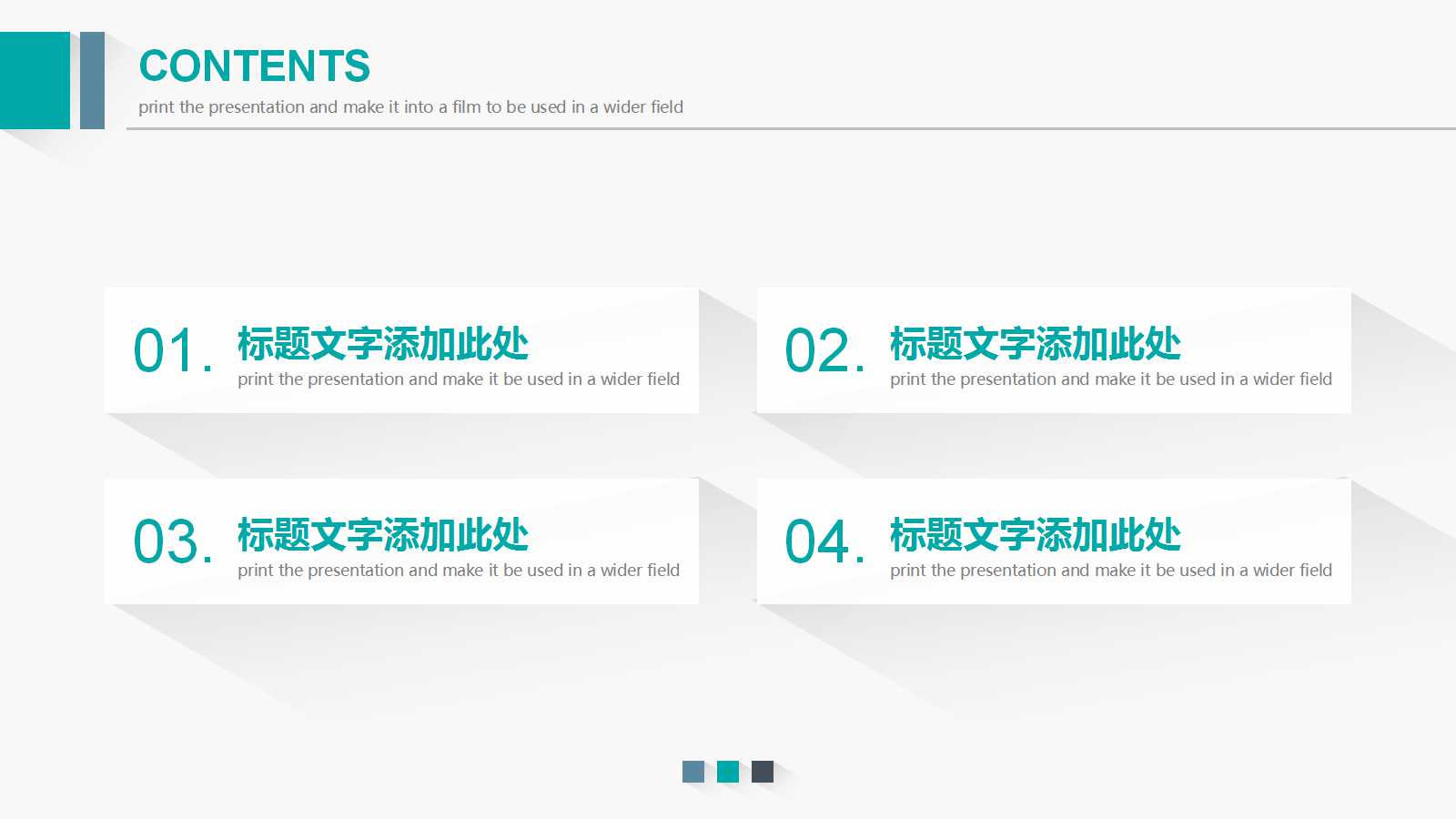Click the description text in card 04

[1110, 571]
